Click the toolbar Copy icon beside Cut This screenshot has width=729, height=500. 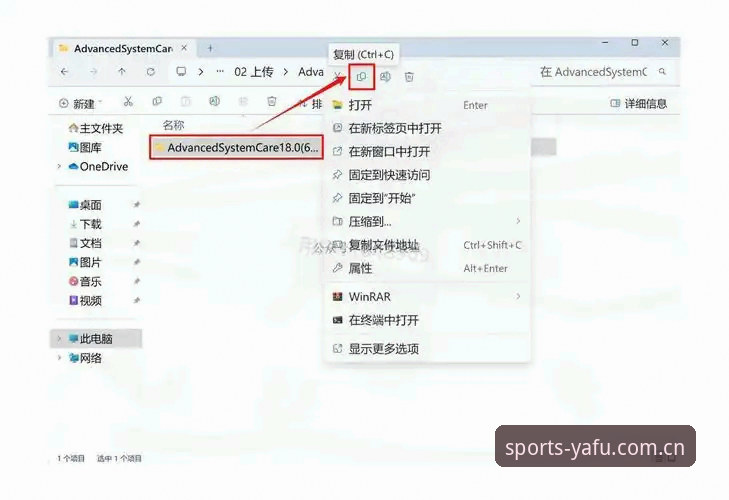(x=157, y=101)
